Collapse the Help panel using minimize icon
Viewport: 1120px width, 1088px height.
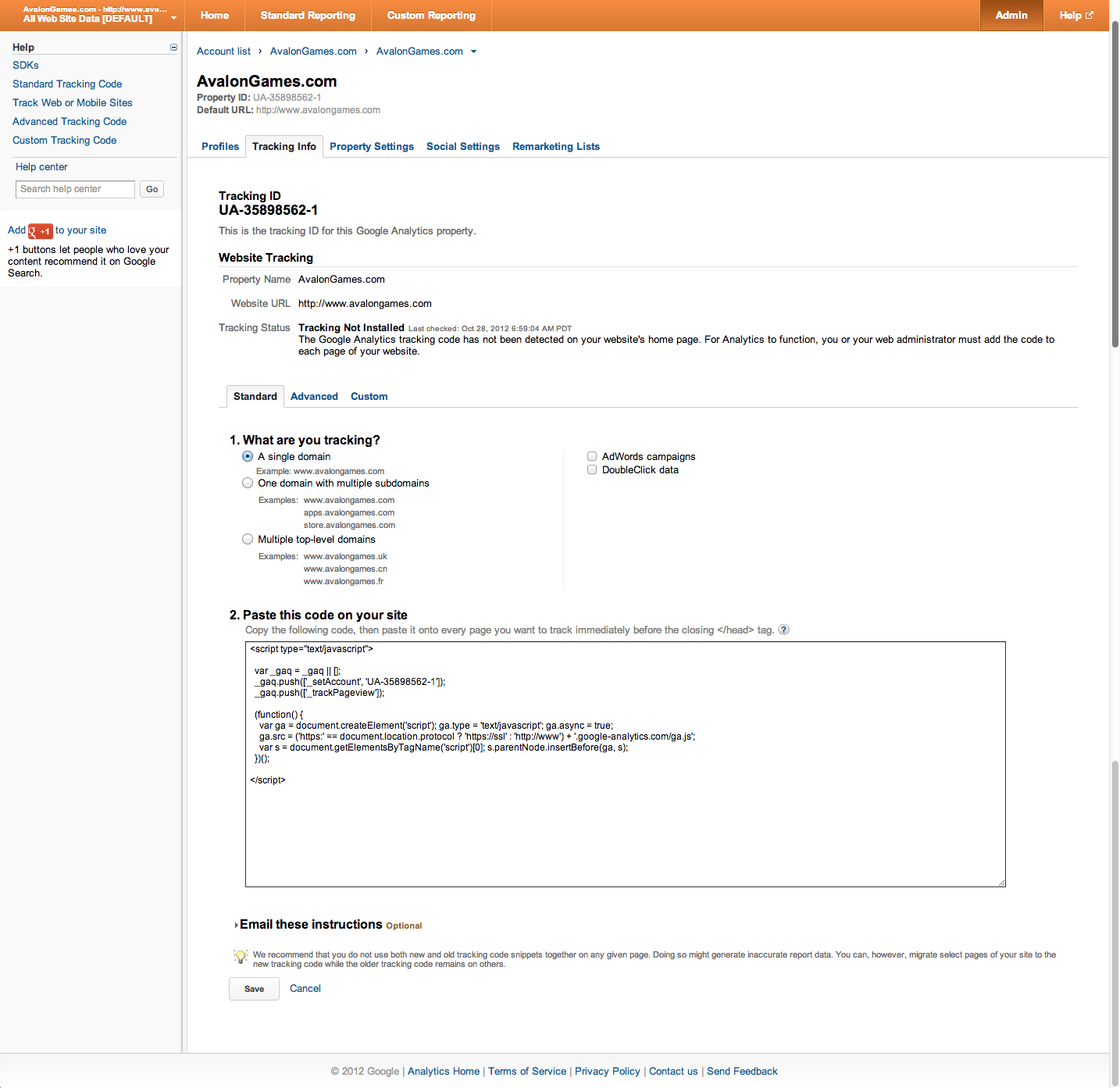tap(173, 48)
